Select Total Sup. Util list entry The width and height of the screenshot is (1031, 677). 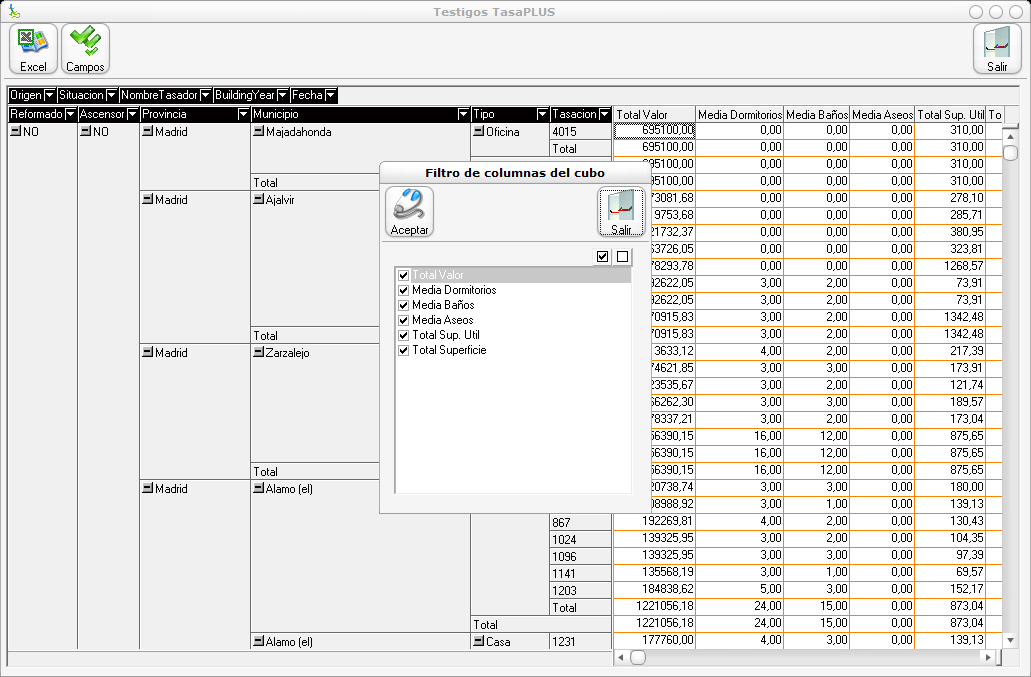pos(448,335)
